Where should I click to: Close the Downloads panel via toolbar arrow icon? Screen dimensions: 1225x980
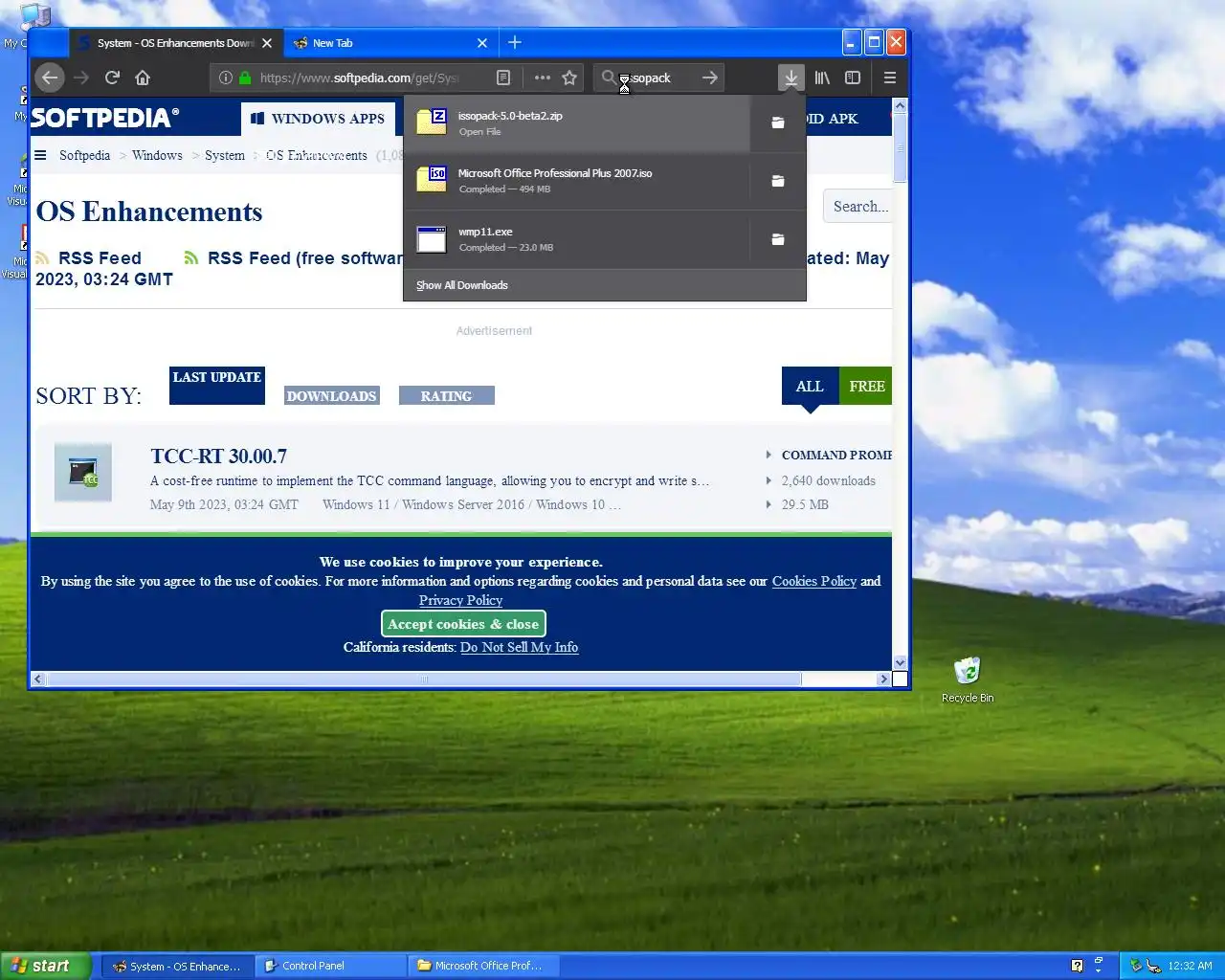[791, 78]
